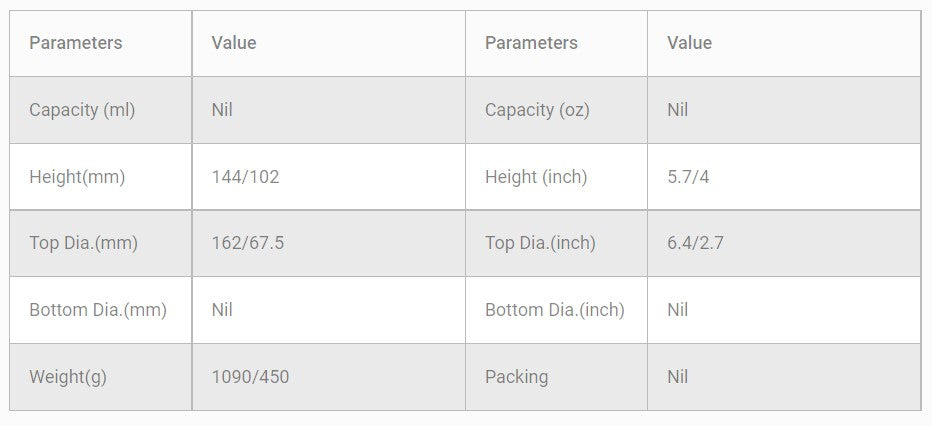Screen dimensions: 932x426
Task: Select the 162/67.5 diameter value
Action: (x=248, y=243)
